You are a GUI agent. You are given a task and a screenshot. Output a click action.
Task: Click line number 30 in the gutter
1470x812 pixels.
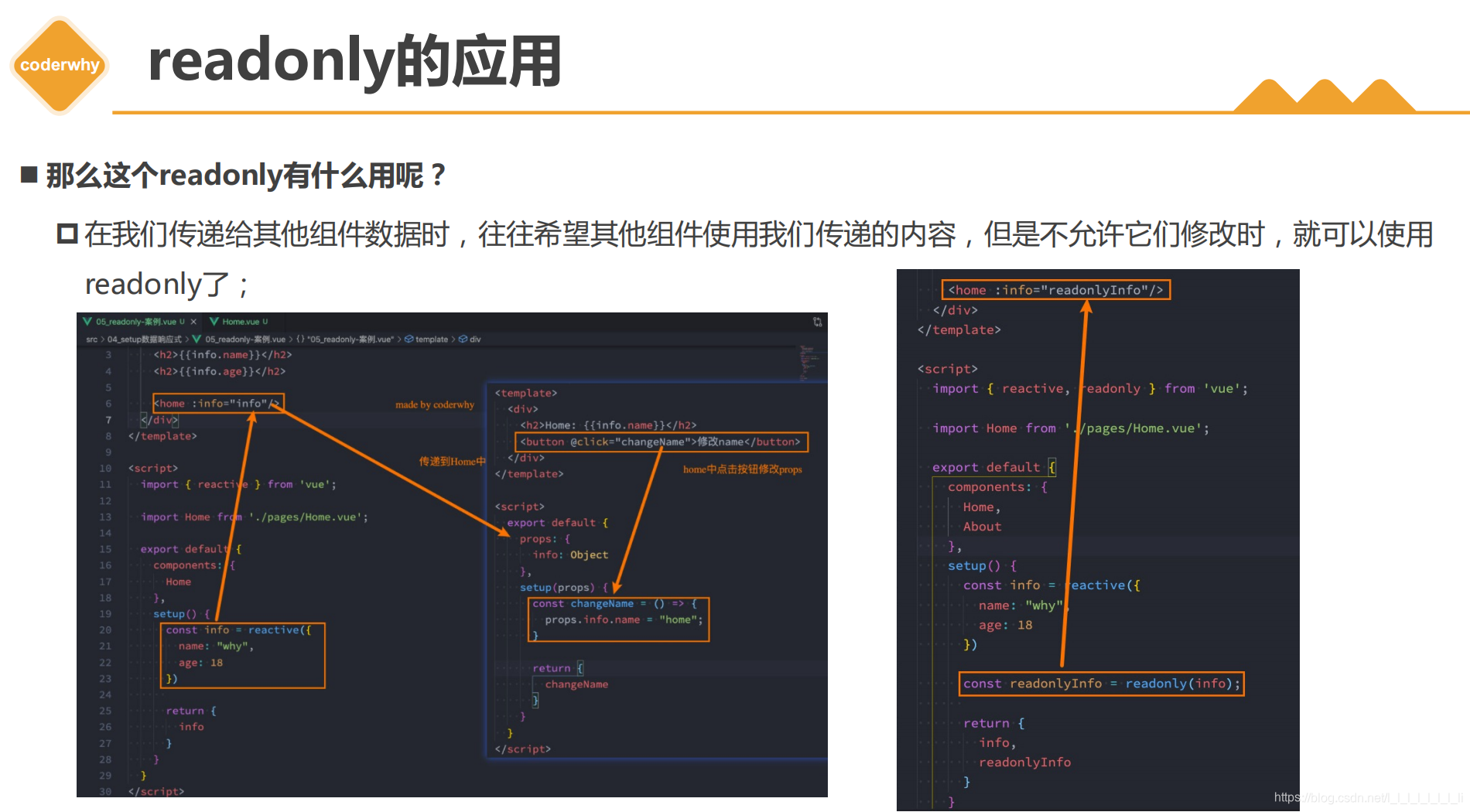pos(105,792)
